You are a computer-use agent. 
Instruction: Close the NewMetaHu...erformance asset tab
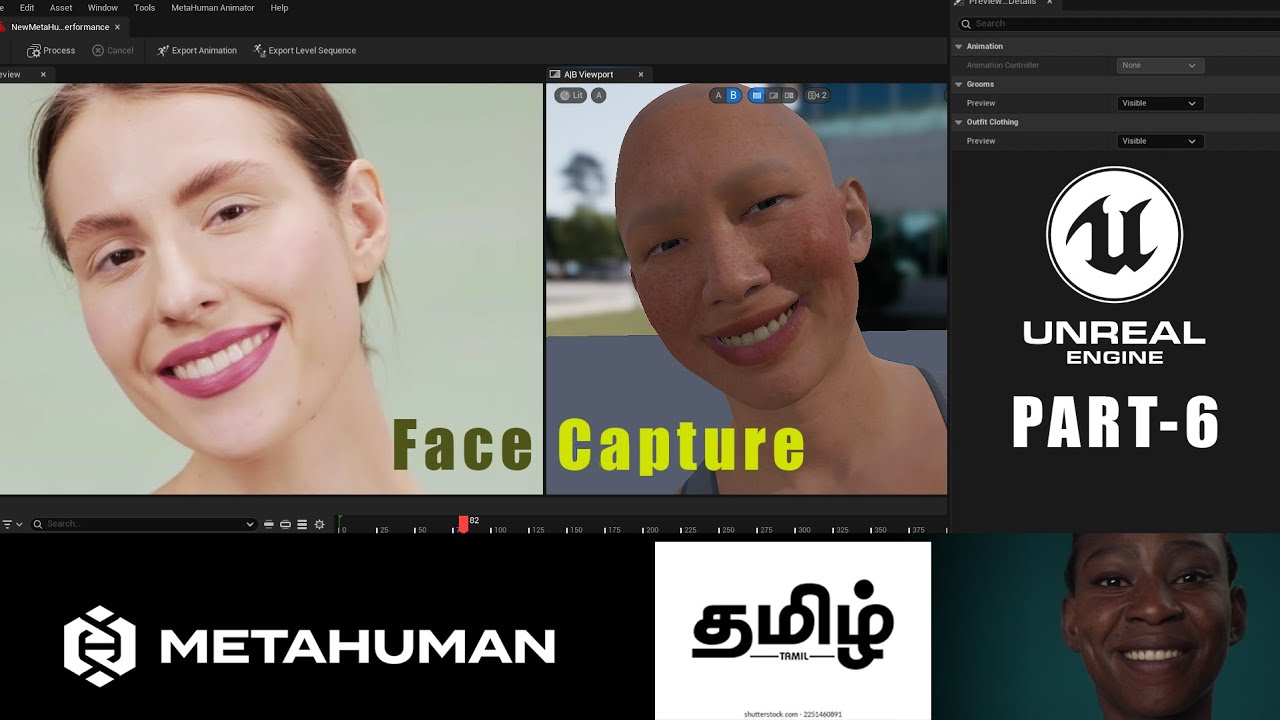point(117,27)
